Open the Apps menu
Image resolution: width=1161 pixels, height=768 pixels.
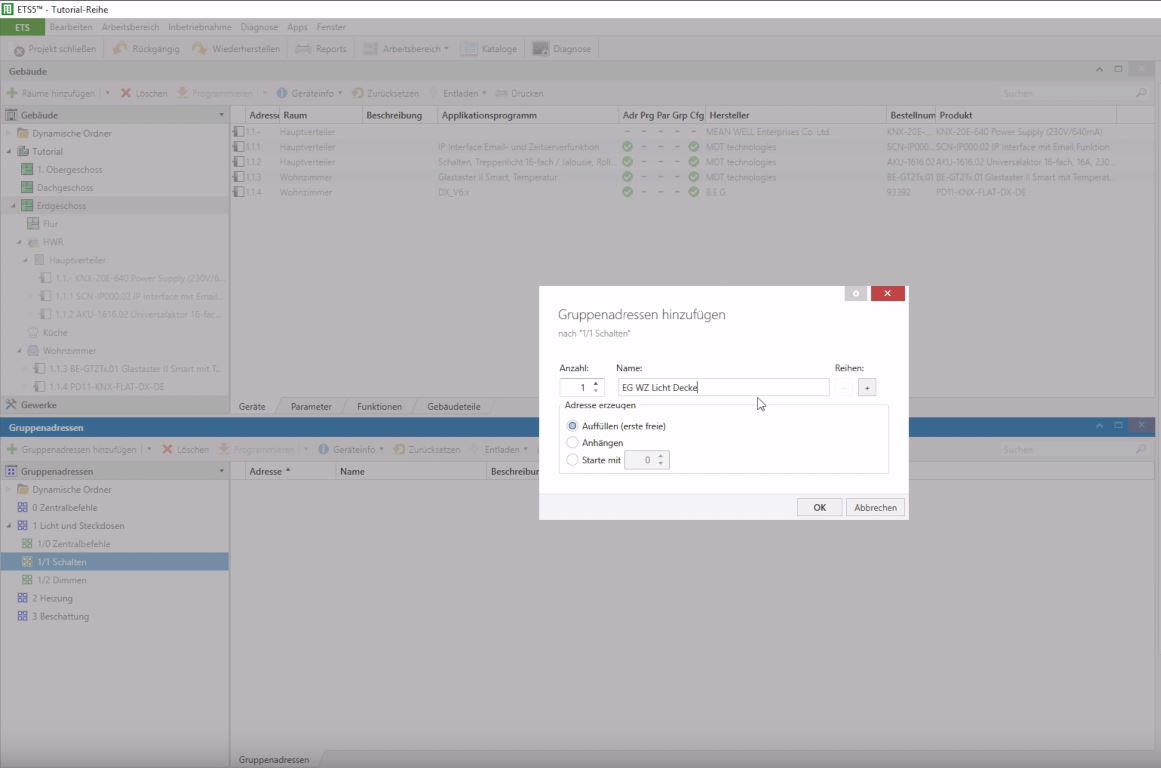click(x=297, y=27)
